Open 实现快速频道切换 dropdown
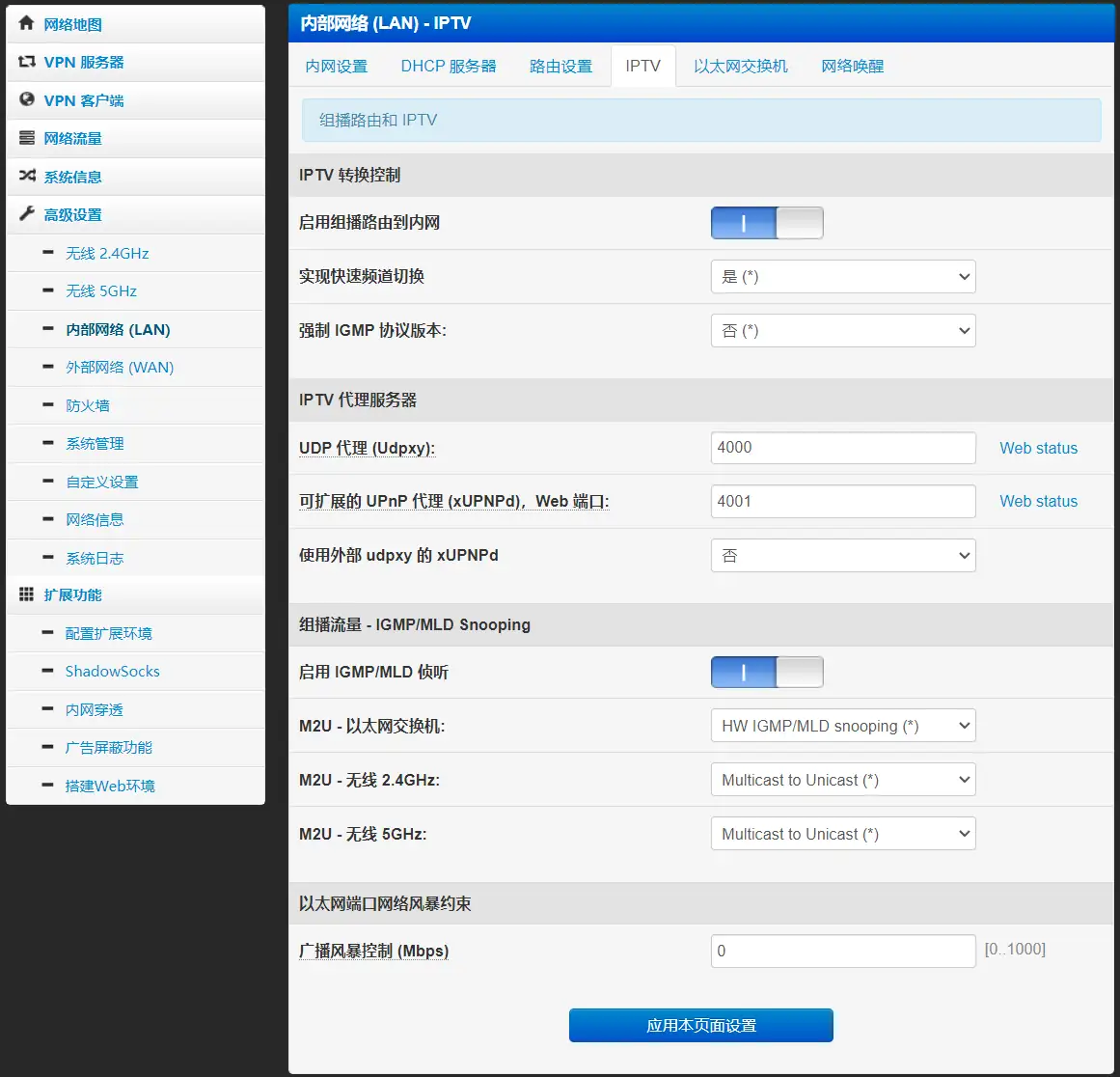Screen dimensions: 1120x1077 pyautogui.click(x=843, y=277)
